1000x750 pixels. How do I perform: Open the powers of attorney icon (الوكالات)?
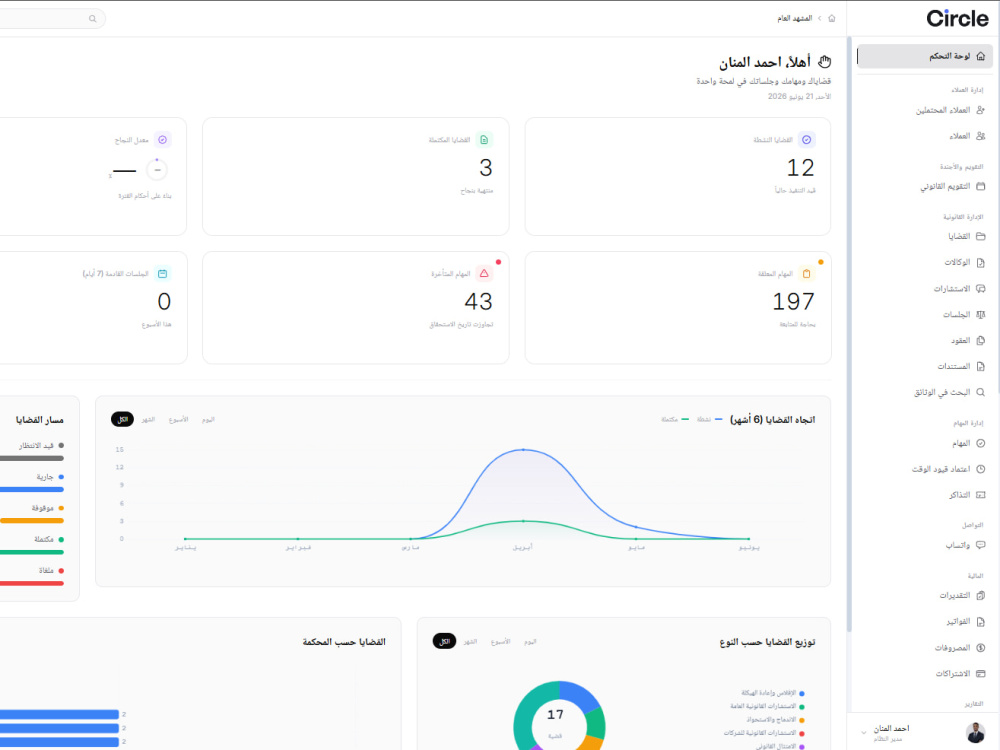[x=980, y=262]
